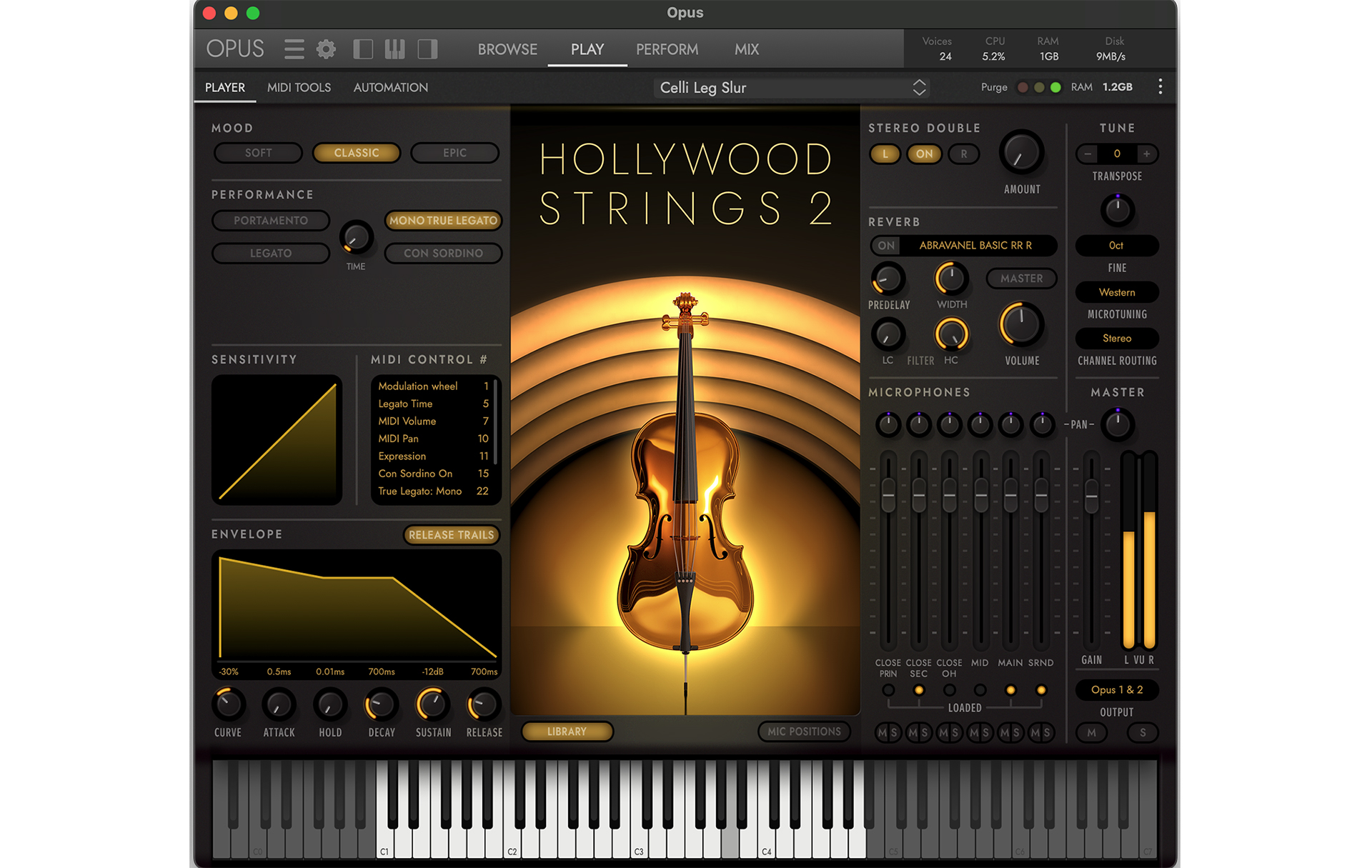Image resolution: width=1372 pixels, height=868 pixels.
Task: Click the reverb Master button
Action: 1021,279
